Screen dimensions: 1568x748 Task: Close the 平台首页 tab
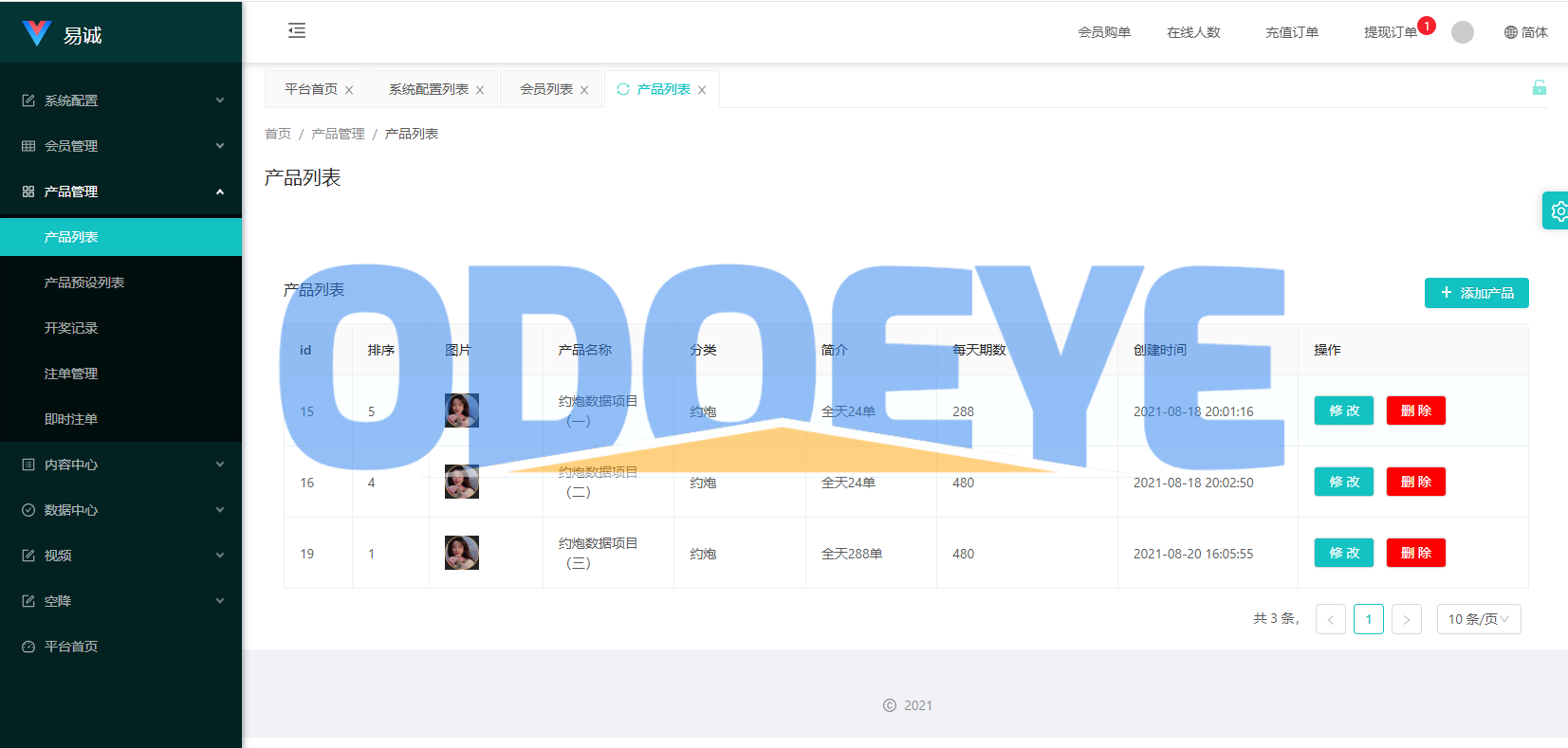(349, 90)
